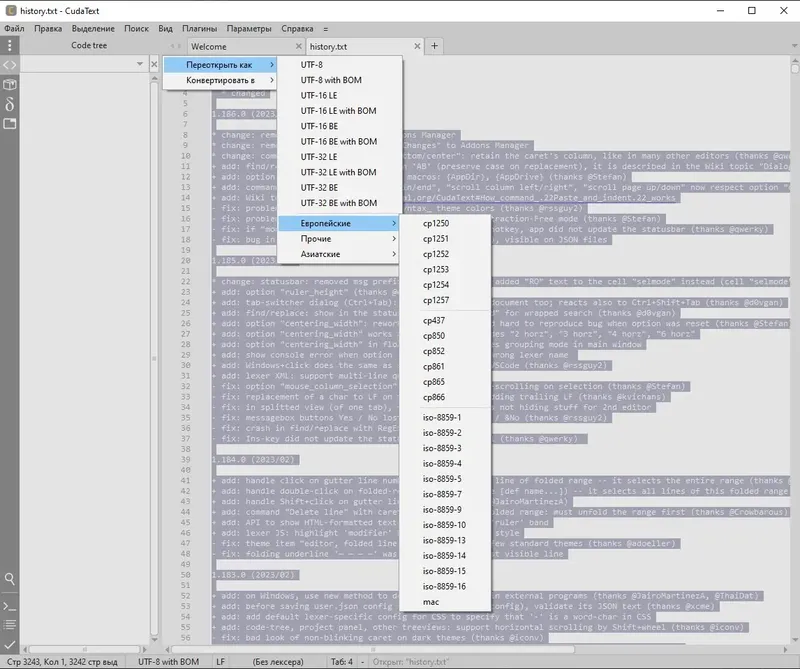Expand the Конвертировать в submenu
800x669 pixels.
tap(220, 80)
